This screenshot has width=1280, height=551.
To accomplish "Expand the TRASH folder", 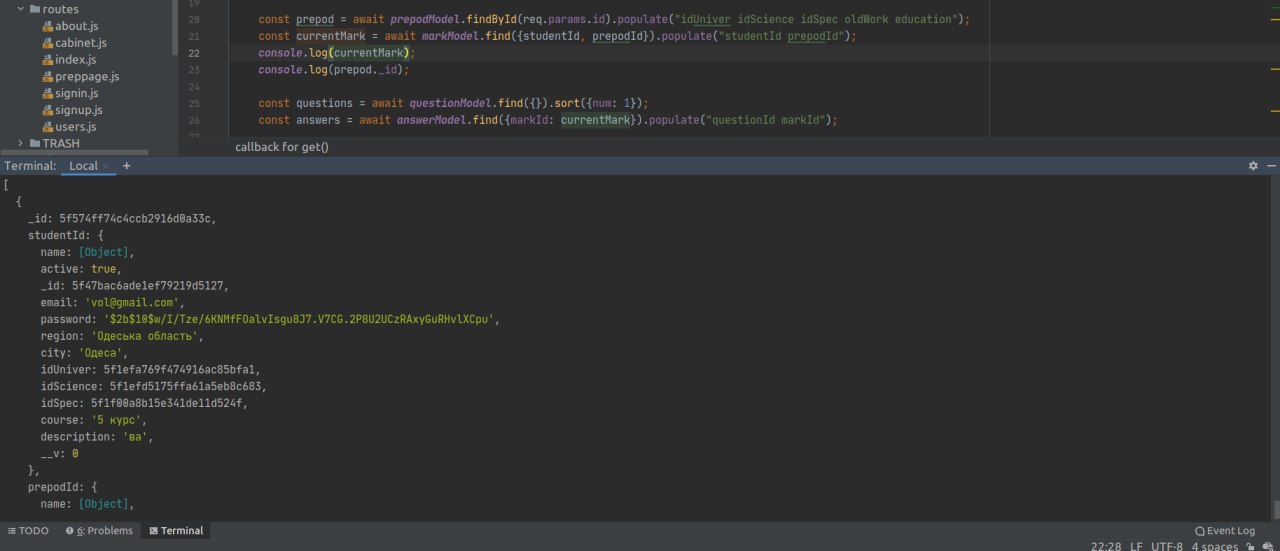I will tap(21, 144).
